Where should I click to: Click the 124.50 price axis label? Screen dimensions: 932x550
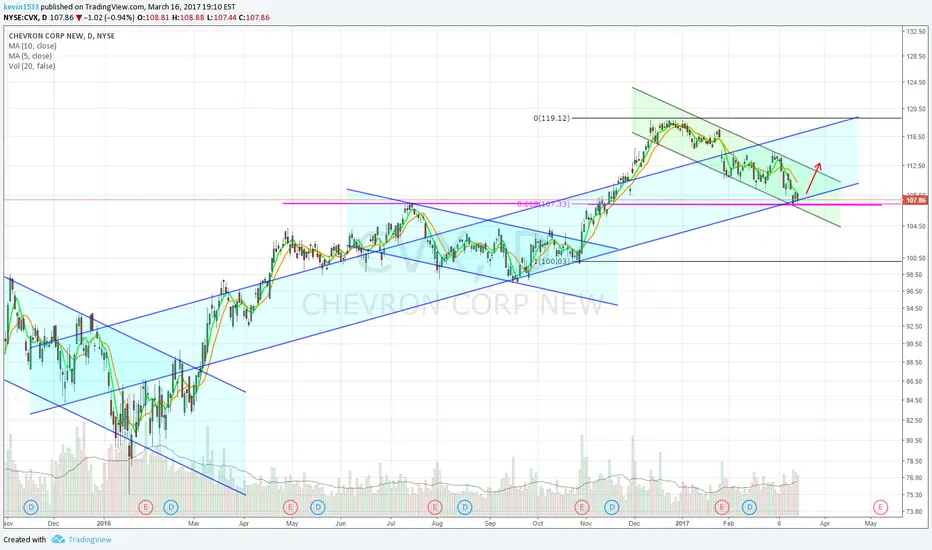tap(916, 82)
